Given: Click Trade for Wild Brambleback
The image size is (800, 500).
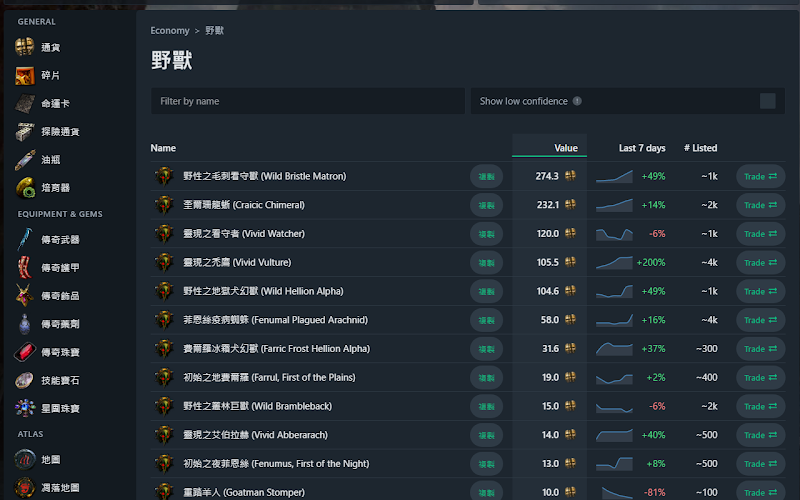Looking at the screenshot, I should (x=760, y=406).
